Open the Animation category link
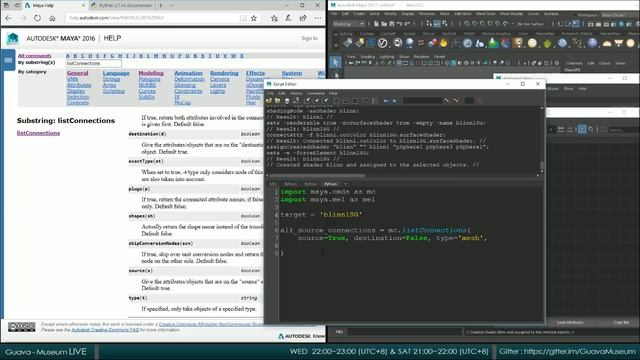 pyautogui.click(x=189, y=73)
